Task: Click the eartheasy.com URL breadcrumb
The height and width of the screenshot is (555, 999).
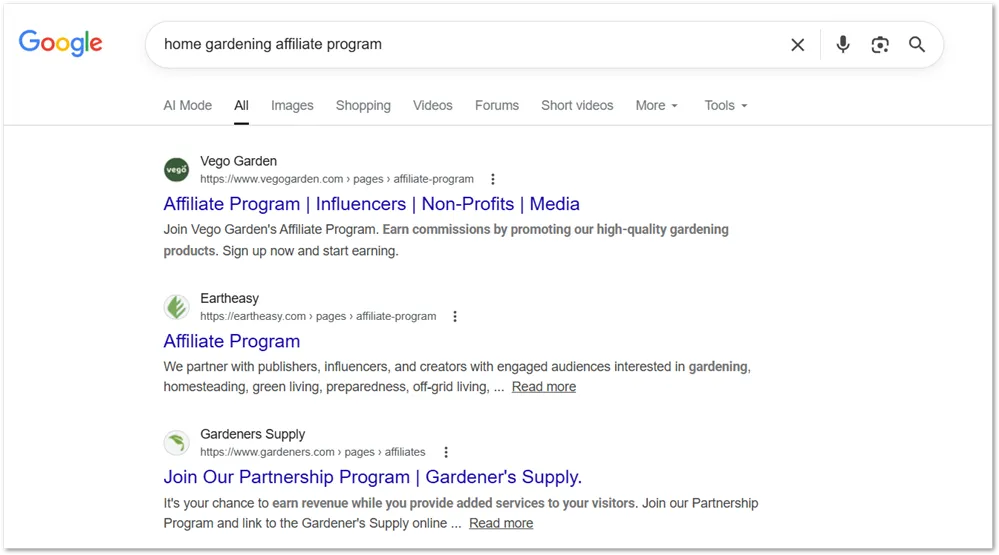Action: point(319,317)
